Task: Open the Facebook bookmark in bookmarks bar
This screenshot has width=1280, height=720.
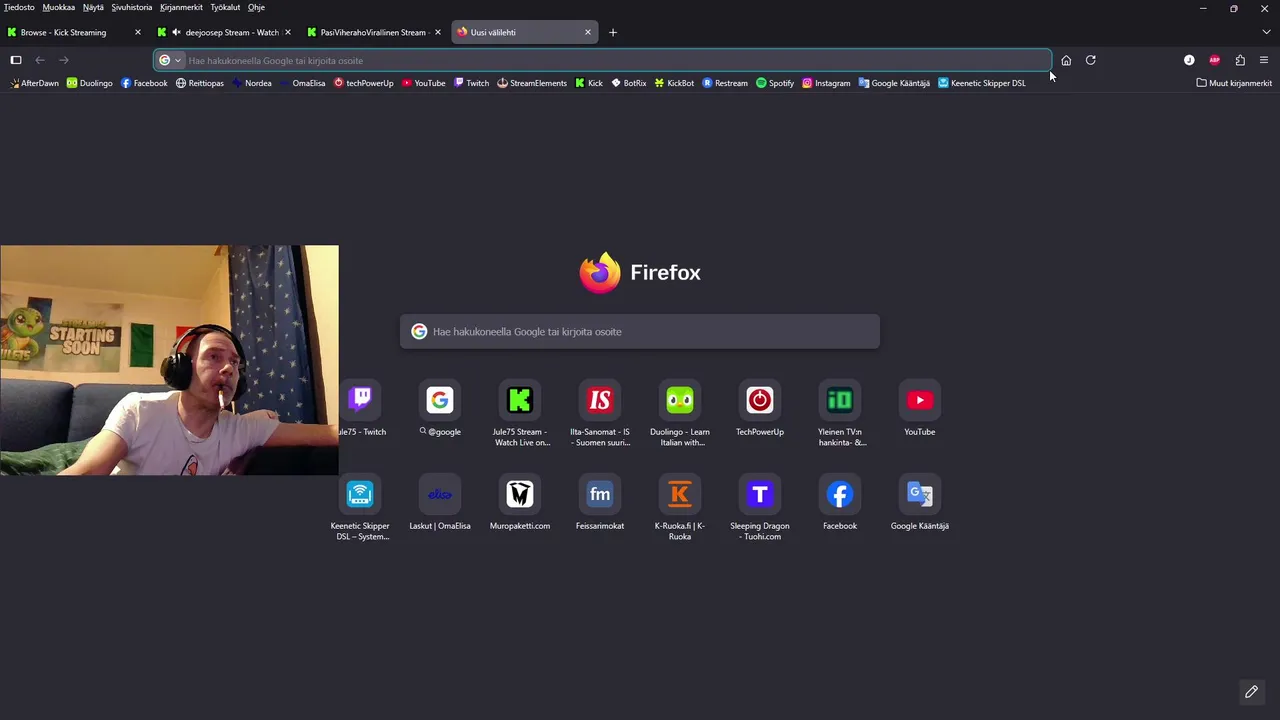Action: point(144,83)
